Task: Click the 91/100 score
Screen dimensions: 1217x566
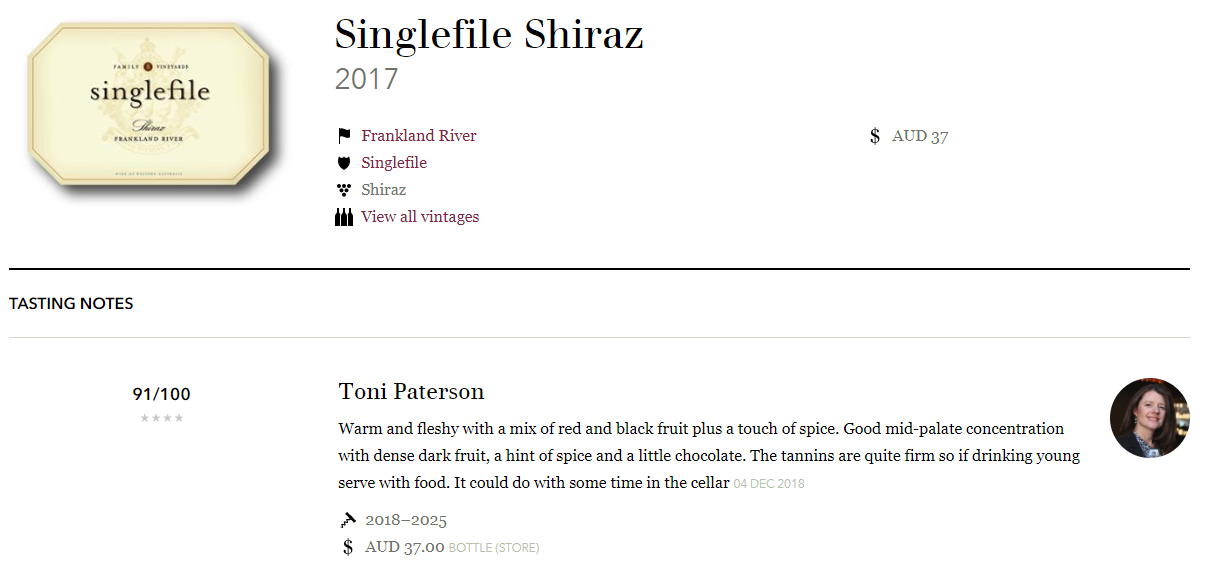Action: [162, 394]
